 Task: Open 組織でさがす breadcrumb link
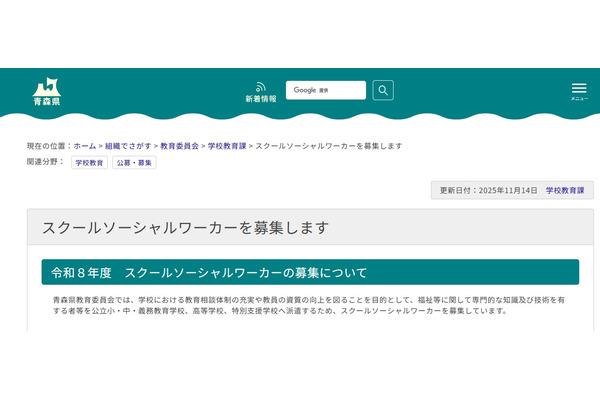tap(128, 146)
